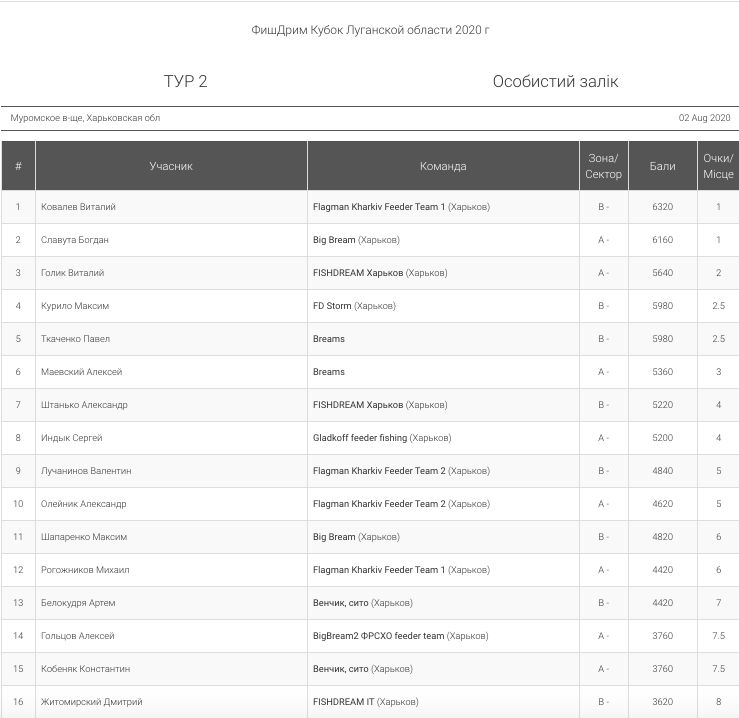This screenshot has height=718, width=739.
Task: Open Flagman Kharkiv Feeder Team 1 in Ковалев row
Action: click(379, 207)
